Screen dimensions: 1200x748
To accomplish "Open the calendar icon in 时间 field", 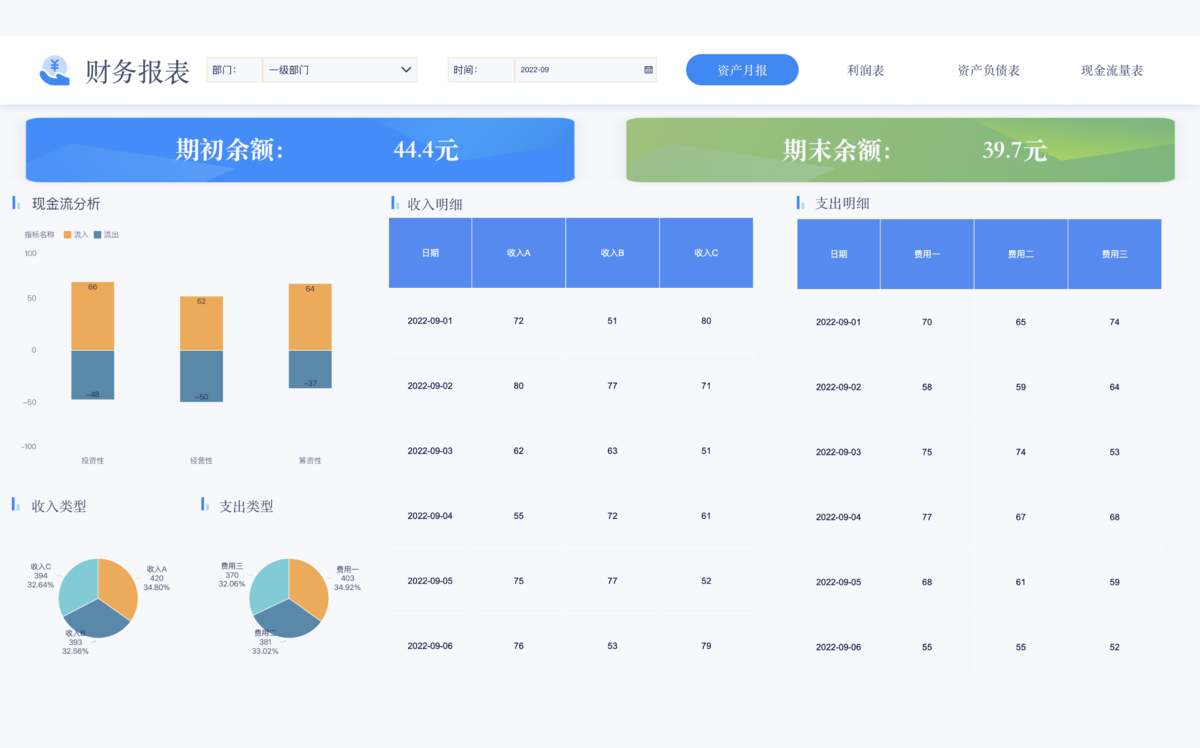I will click(648, 70).
